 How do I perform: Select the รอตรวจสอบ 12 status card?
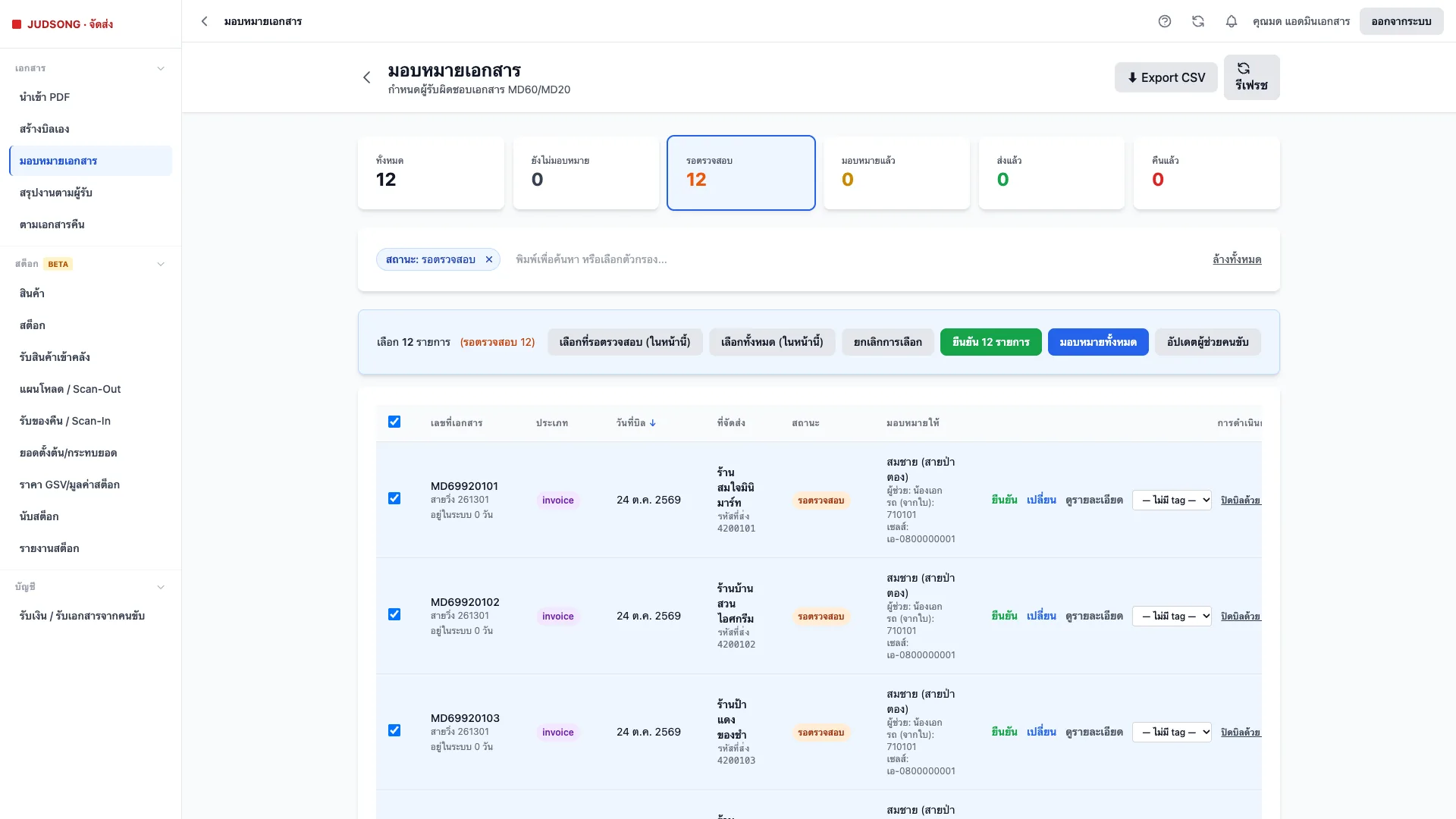tap(741, 173)
